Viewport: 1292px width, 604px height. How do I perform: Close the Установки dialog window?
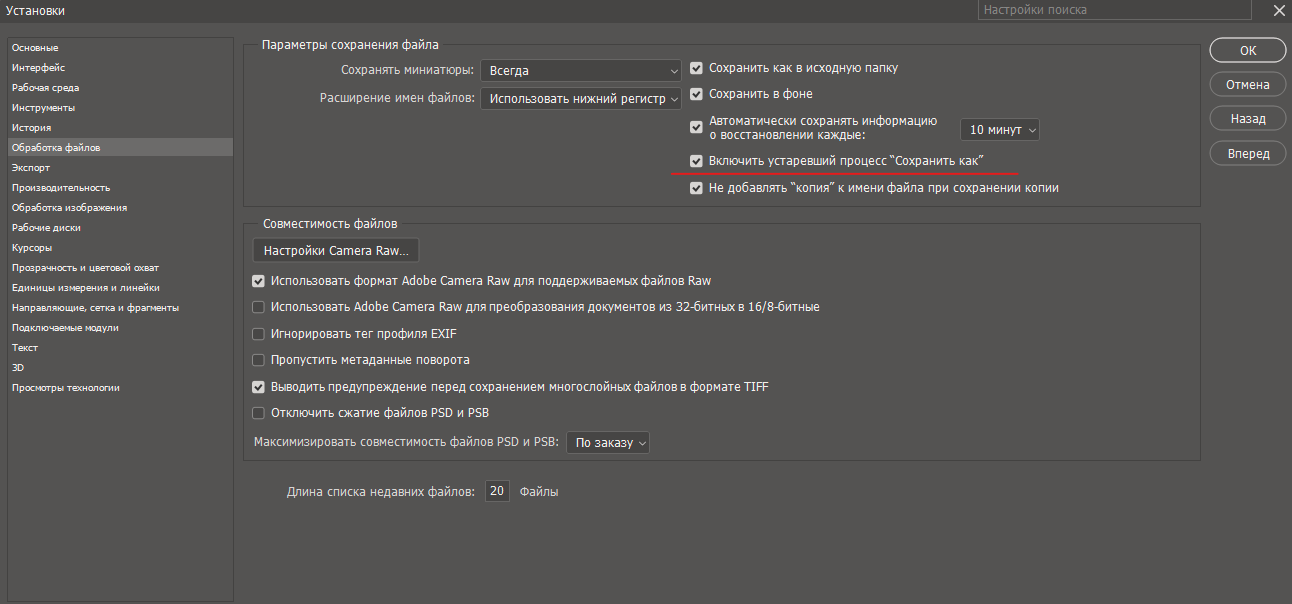(x=1277, y=10)
